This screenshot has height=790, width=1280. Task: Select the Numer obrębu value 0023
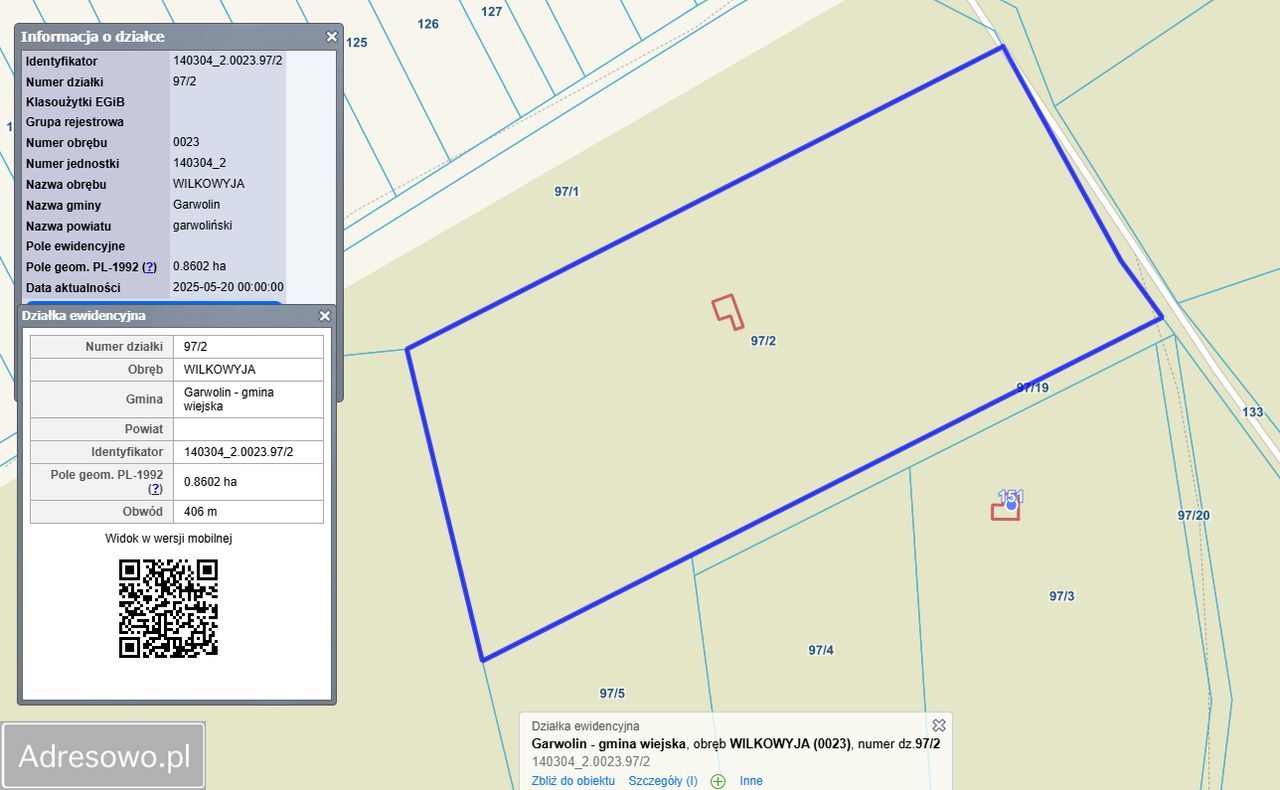tap(186, 142)
